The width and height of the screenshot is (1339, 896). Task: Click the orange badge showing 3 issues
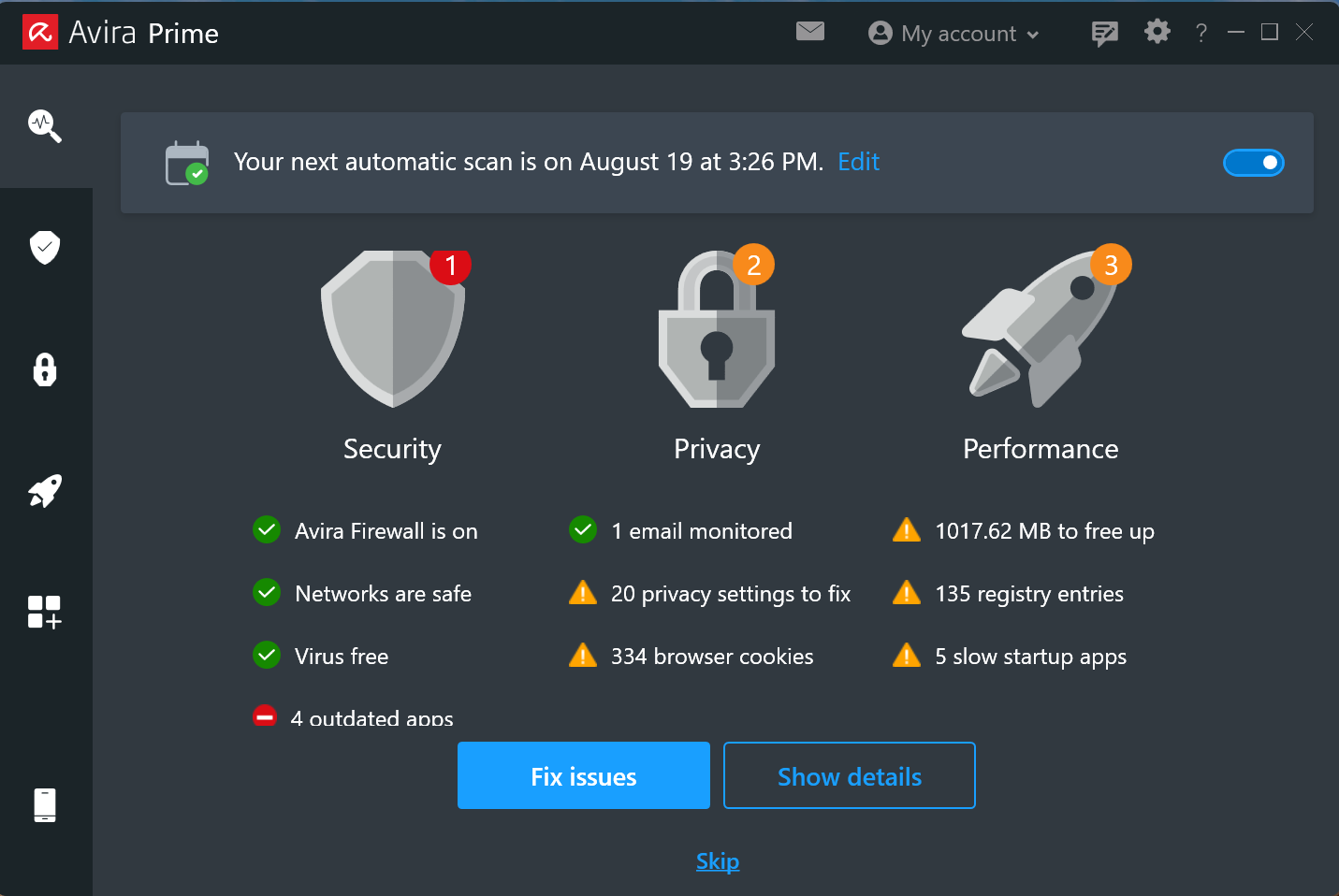tap(1112, 266)
